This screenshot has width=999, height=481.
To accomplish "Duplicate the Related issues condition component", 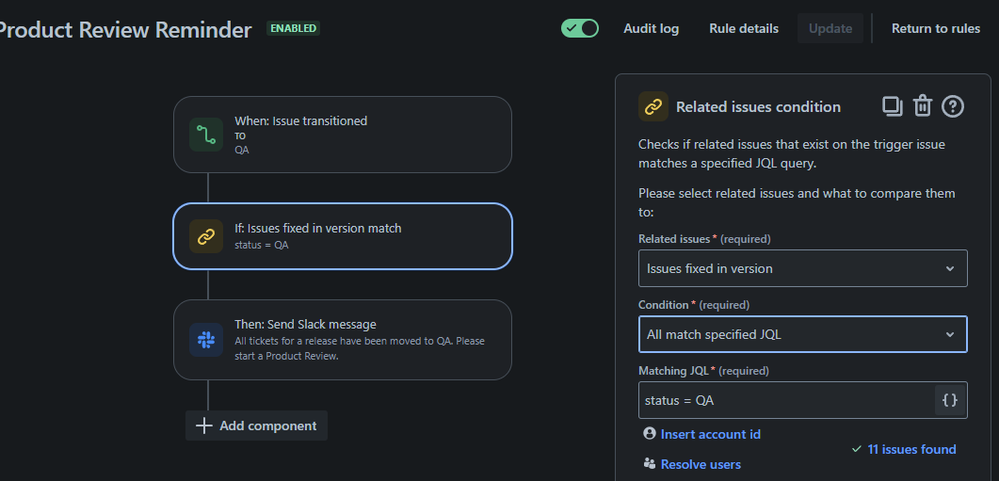I will pos(892,106).
